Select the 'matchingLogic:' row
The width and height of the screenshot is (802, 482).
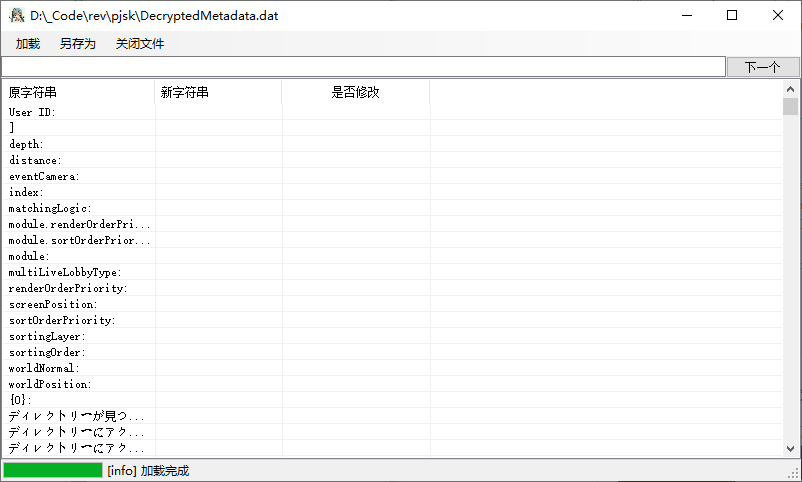click(50, 208)
